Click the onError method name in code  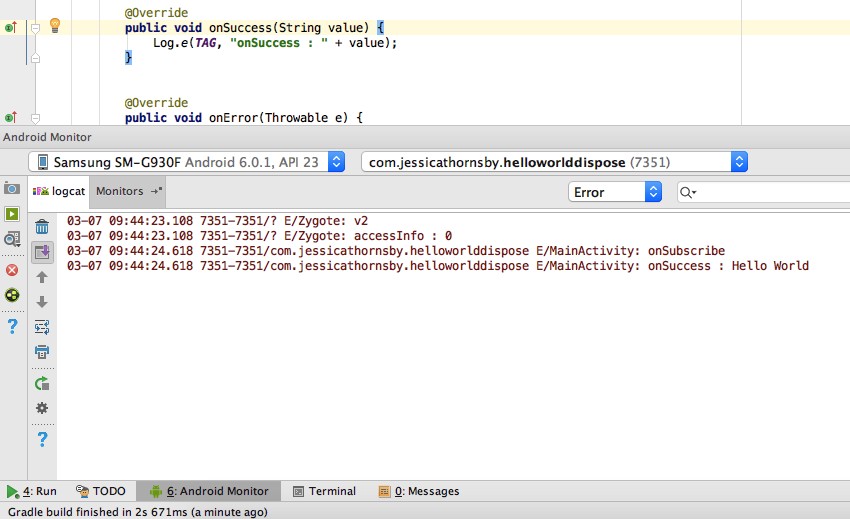click(x=233, y=118)
